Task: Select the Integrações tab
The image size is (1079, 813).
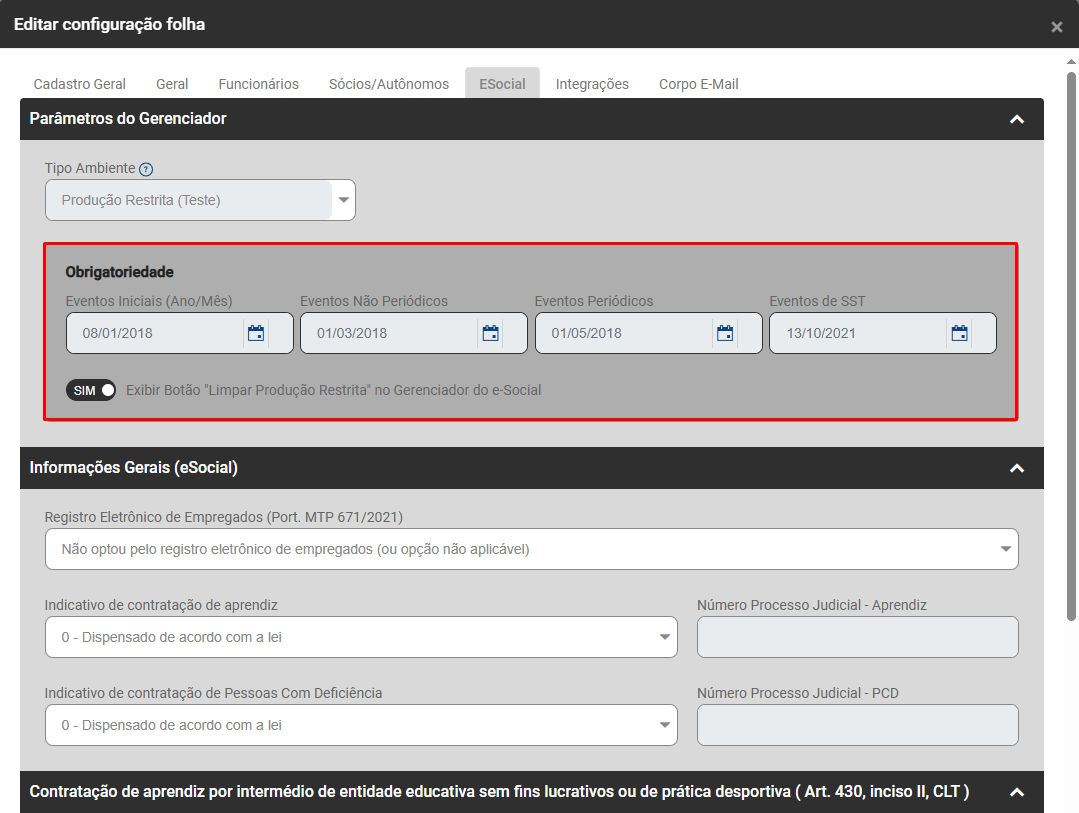Action: pyautogui.click(x=592, y=84)
